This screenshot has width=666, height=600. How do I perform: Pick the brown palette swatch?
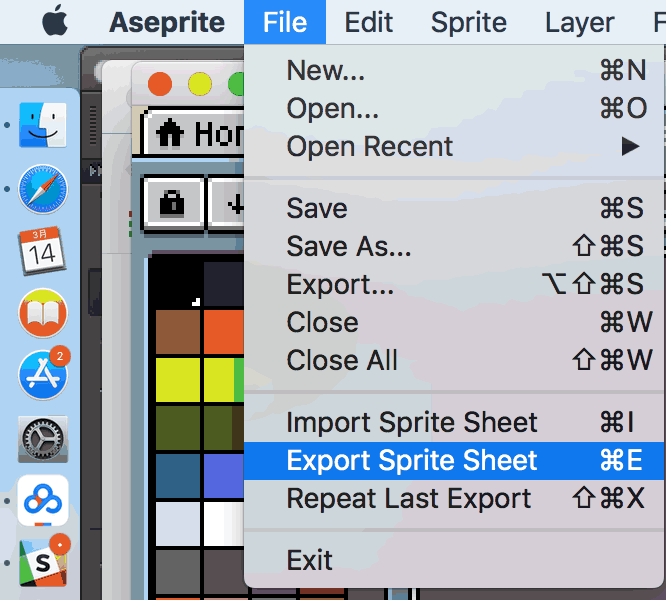click(178, 332)
